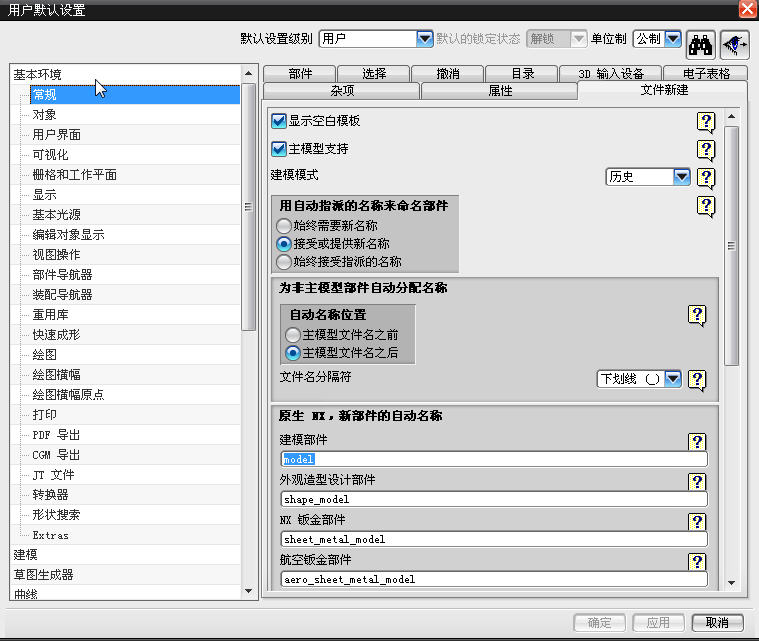This screenshot has height=641, width=759.
Task: Toggle 显示空白模板 checkbox
Action: (x=279, y=121)
